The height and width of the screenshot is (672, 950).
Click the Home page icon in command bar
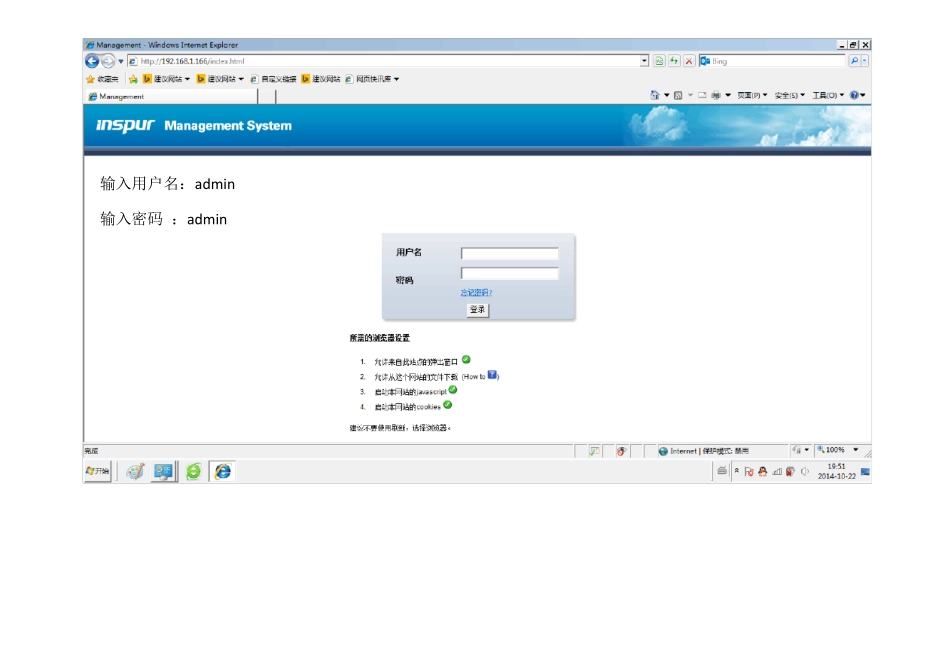[654, 95]
